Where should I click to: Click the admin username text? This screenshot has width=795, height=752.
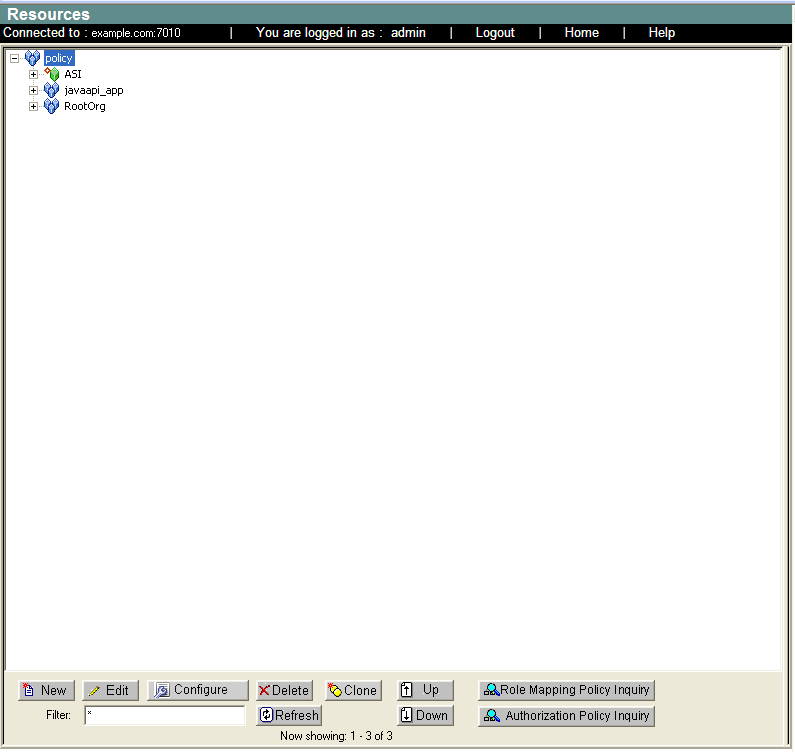(408, 33)
